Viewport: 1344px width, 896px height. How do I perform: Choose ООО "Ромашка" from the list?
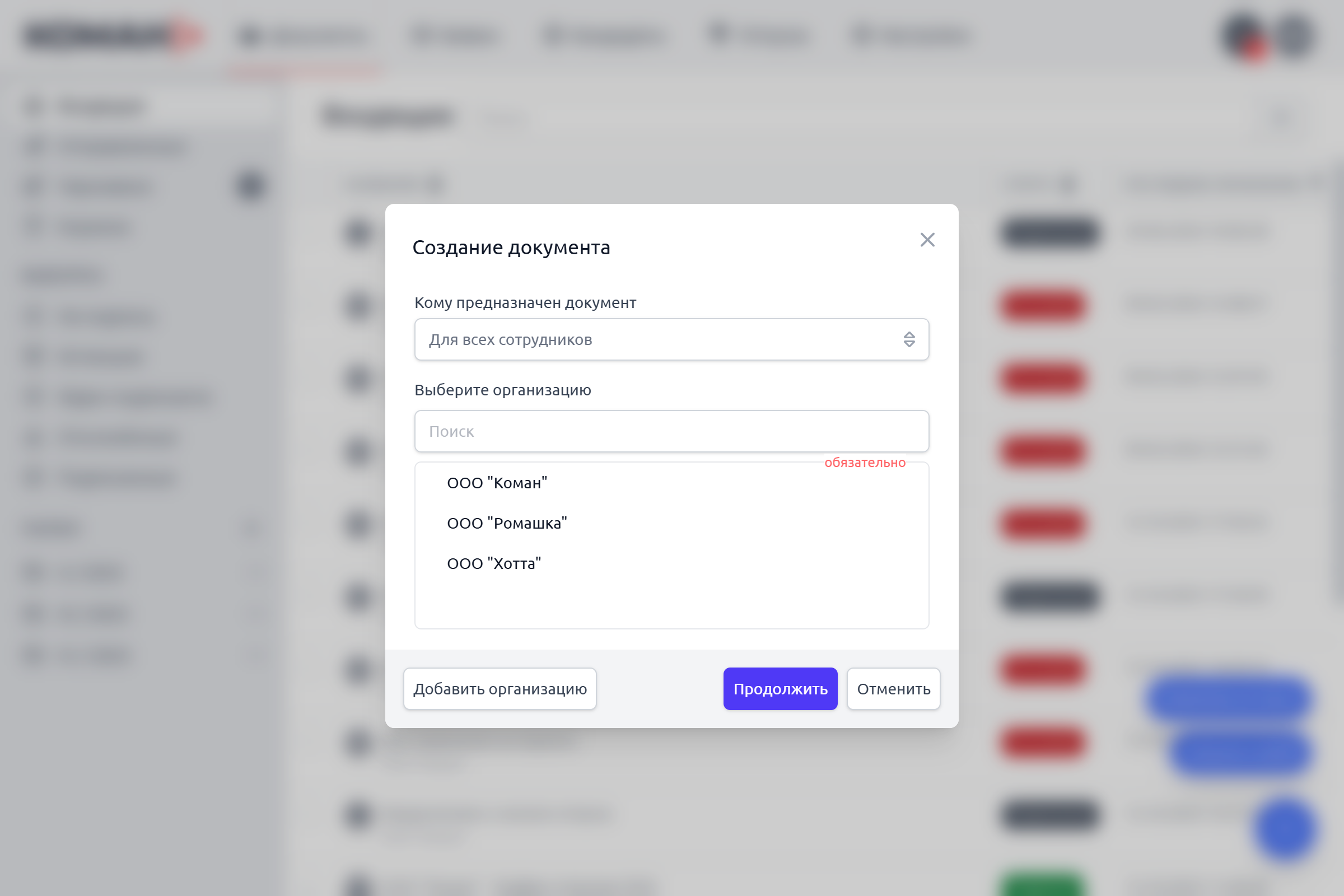tap(507, 523)
